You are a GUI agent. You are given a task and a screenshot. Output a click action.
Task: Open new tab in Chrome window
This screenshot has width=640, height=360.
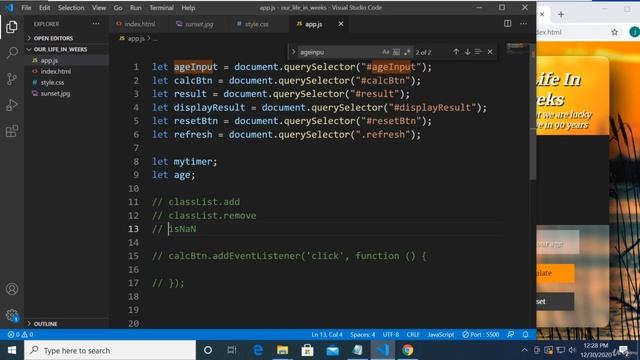click(561, 14)
